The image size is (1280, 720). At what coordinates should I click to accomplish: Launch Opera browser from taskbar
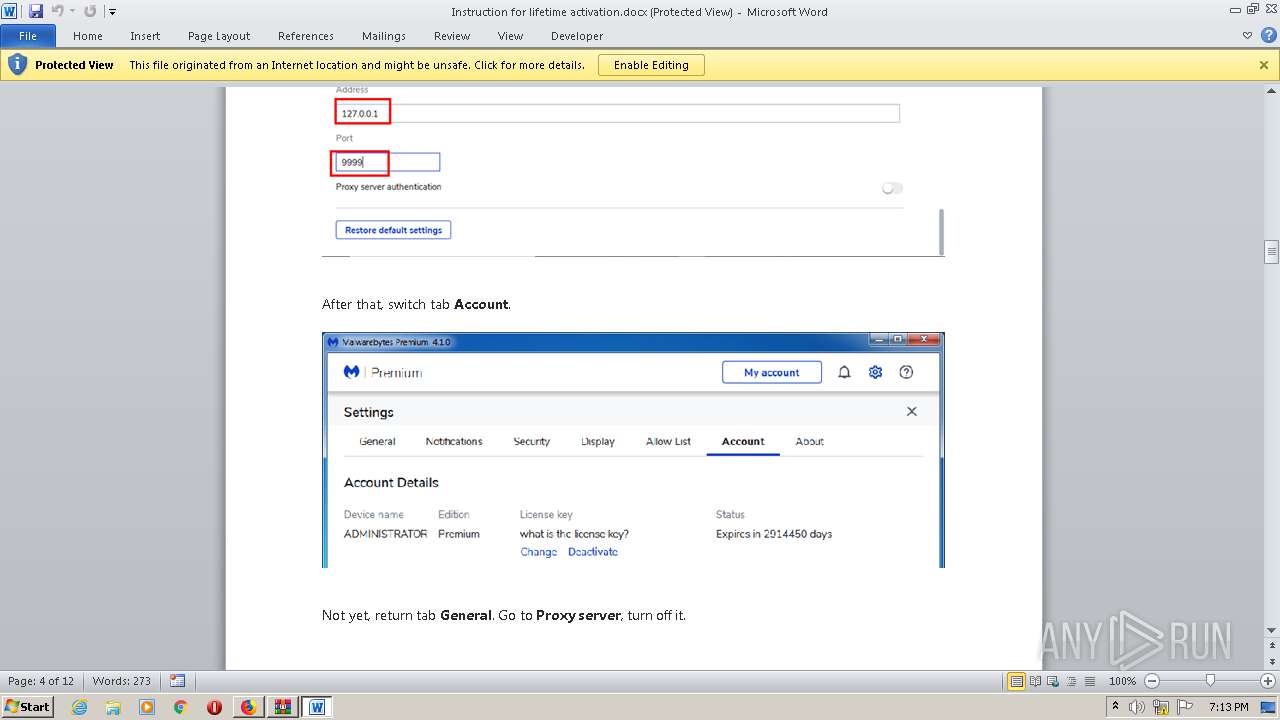pos(215,707)
